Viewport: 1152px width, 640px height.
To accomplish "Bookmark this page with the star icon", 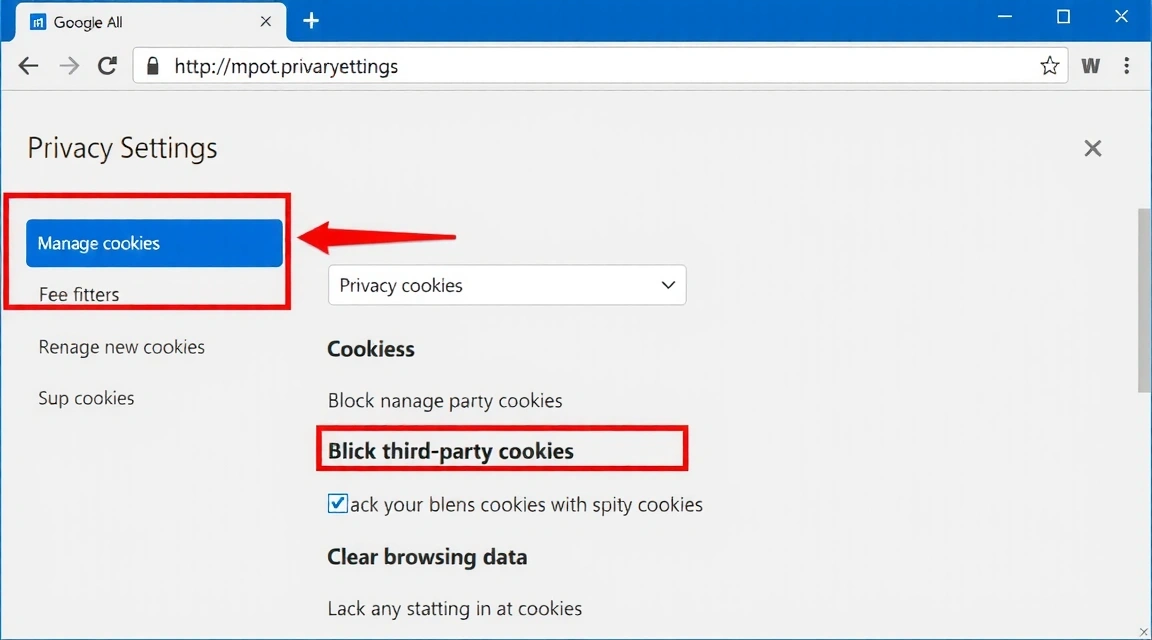I will click(1049, 65).
